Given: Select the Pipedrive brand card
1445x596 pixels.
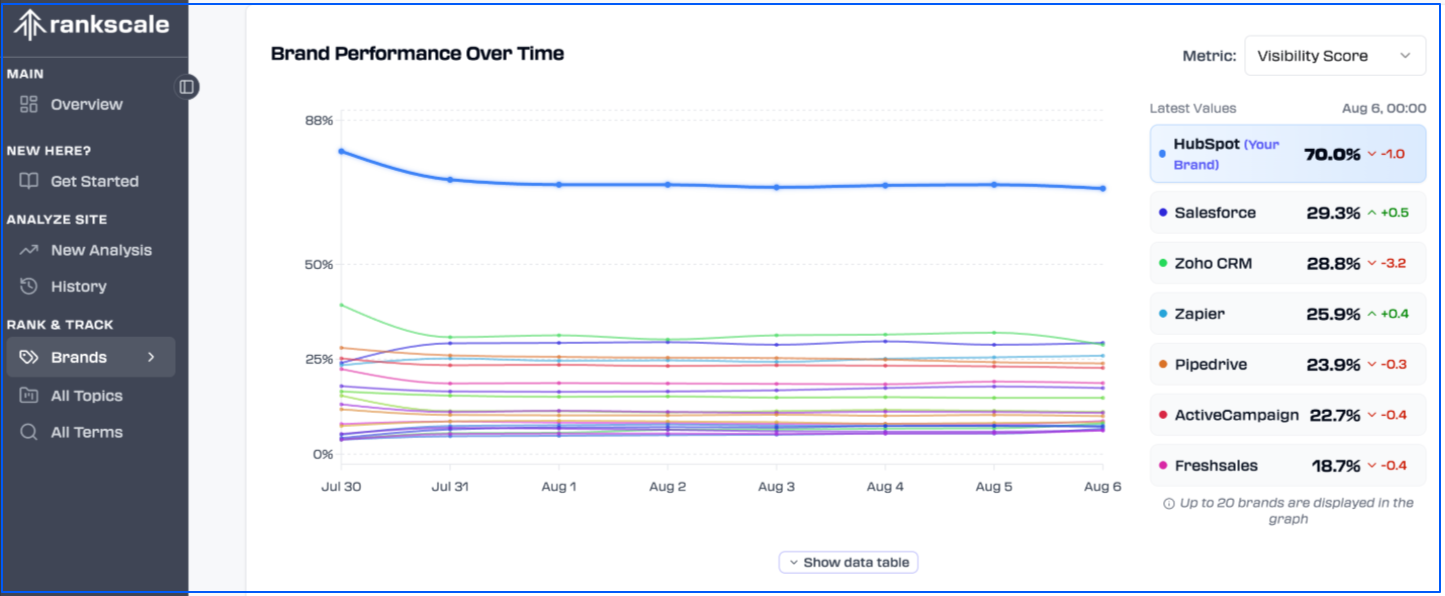Looking at the screenshot, I should [1288, 365].
